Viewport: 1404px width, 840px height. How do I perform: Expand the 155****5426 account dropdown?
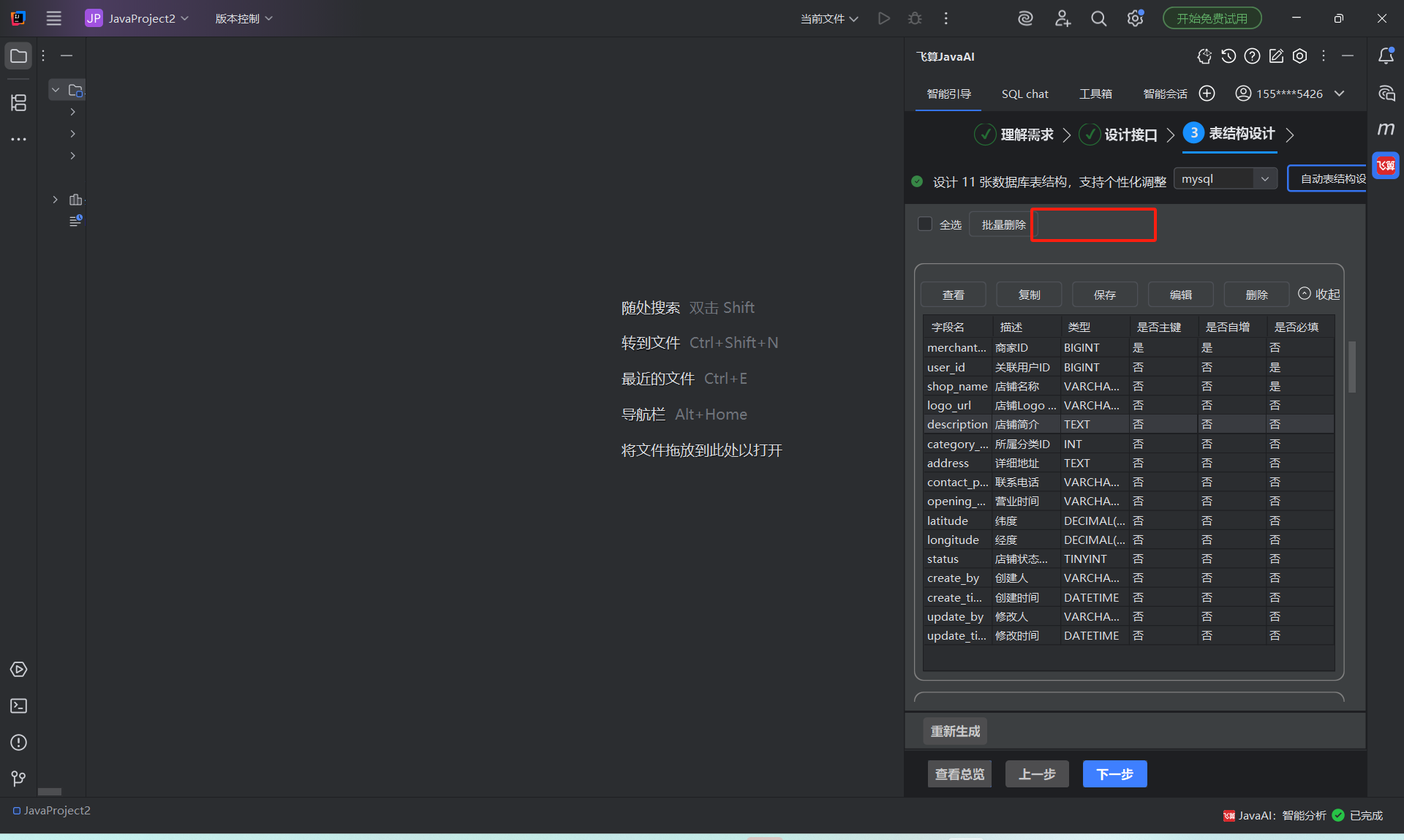pos(1339,94)
